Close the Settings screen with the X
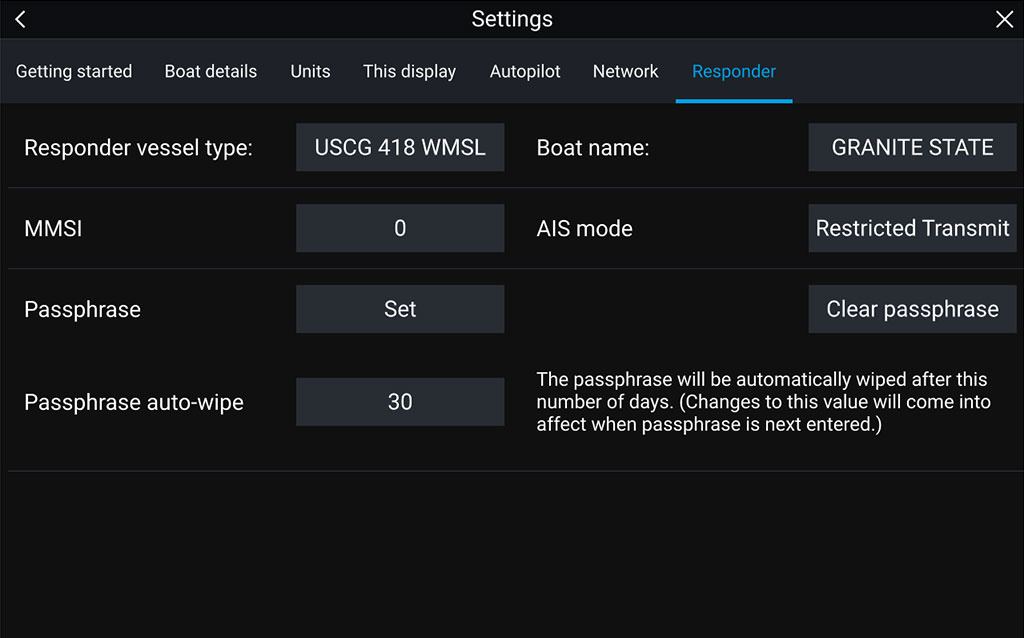 click(1004, 19)
